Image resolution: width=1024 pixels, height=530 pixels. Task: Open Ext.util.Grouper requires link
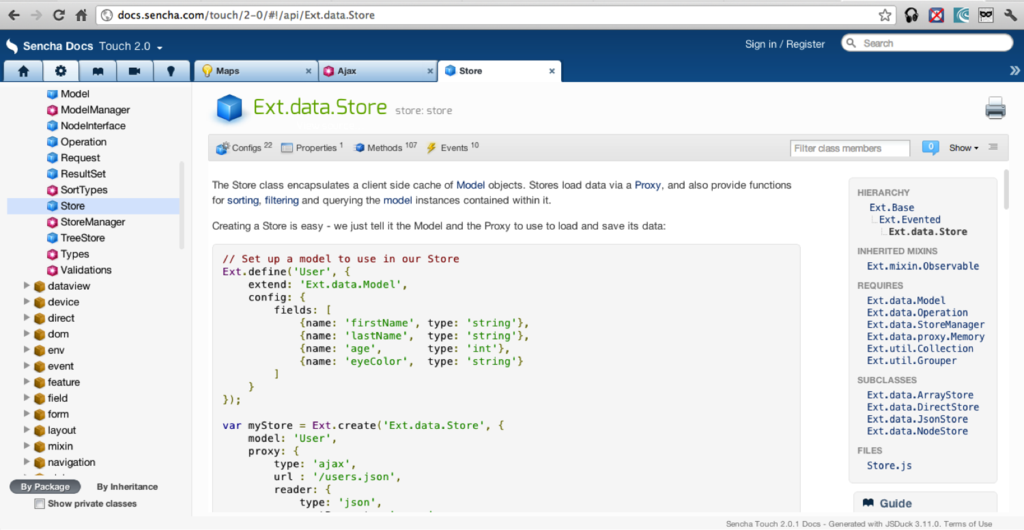point(912,360)
